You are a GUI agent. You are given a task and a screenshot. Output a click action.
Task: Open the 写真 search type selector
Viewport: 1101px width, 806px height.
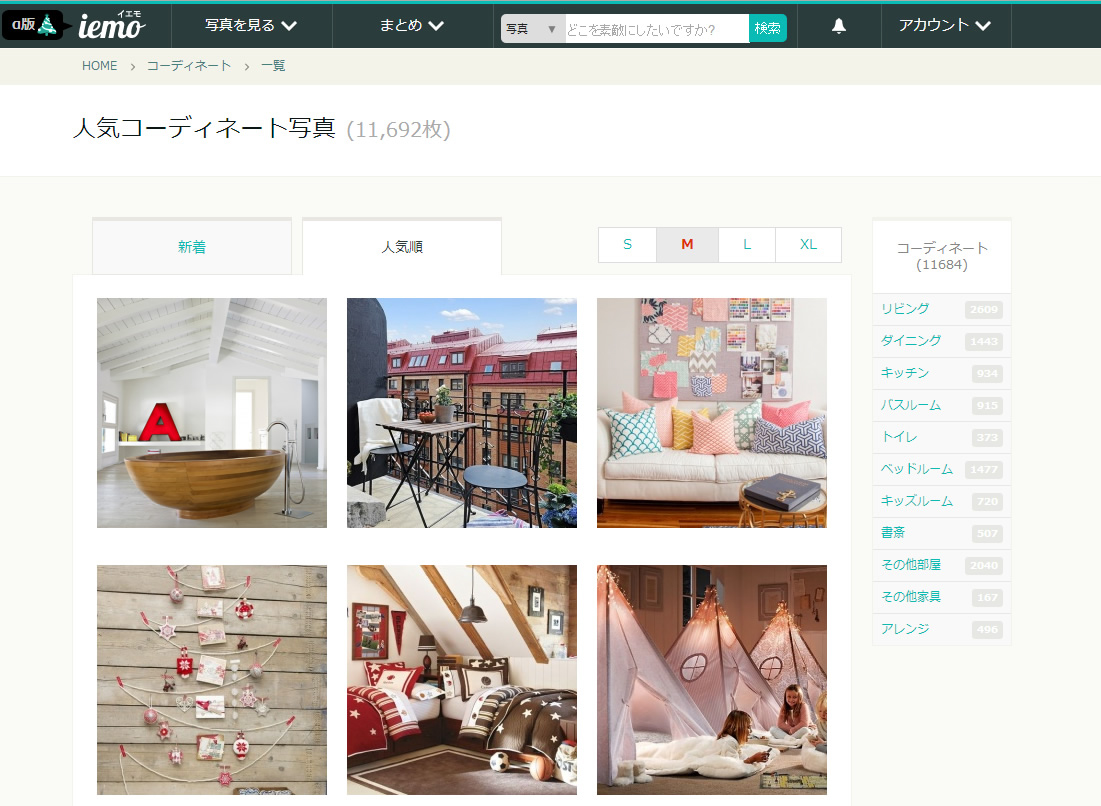pos(532,29)
